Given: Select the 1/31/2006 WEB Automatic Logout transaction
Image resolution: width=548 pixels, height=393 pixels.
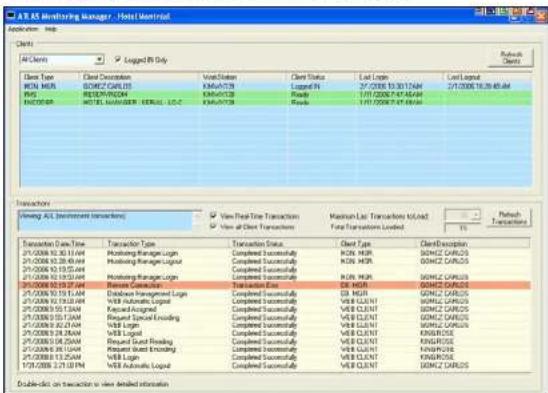Looking at the screenshot, I should (275, 365).
